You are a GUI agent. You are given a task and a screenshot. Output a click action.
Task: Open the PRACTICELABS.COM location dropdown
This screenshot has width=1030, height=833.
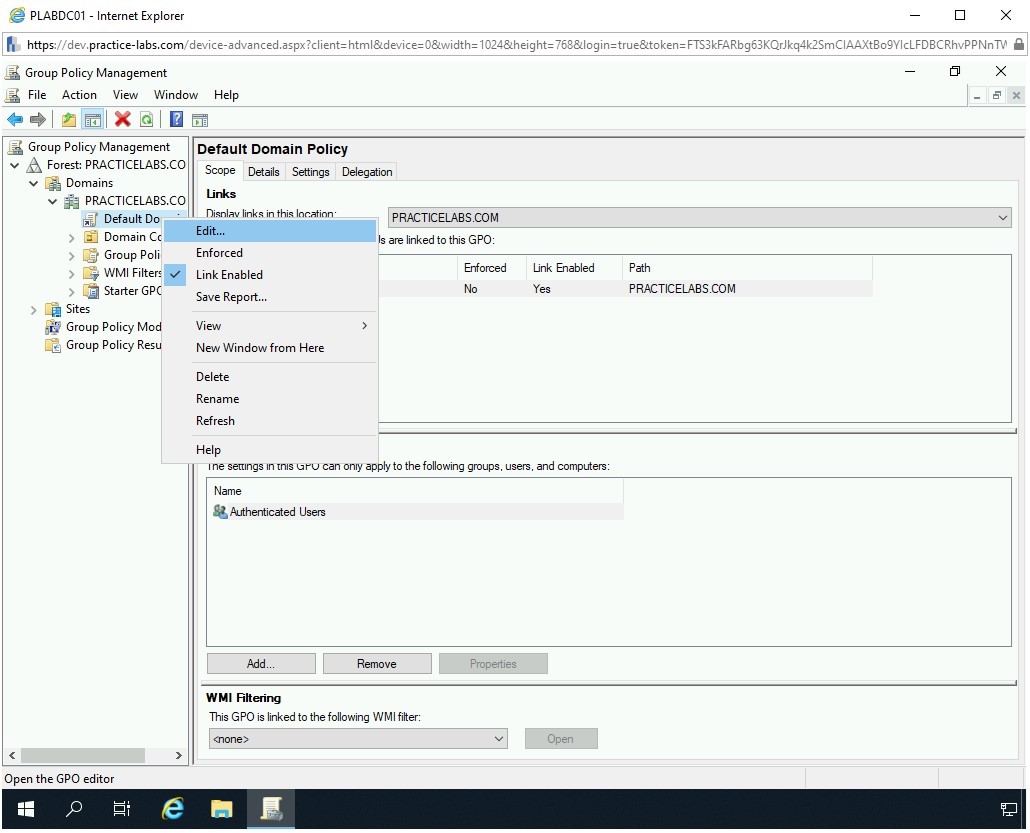tap(1003, 218)
